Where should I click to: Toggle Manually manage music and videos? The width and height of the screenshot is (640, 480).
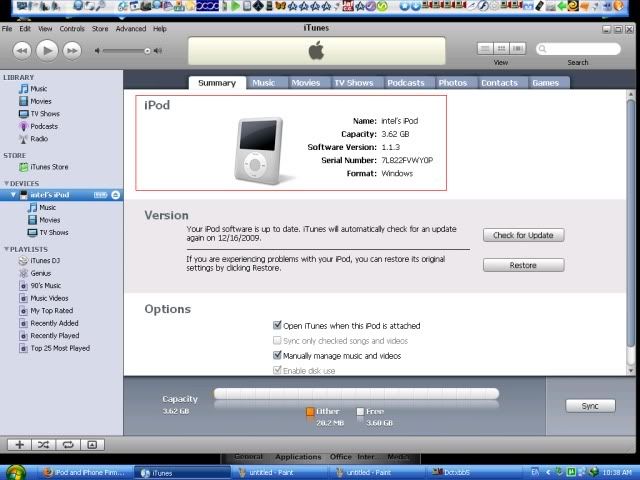click(277, 355)
